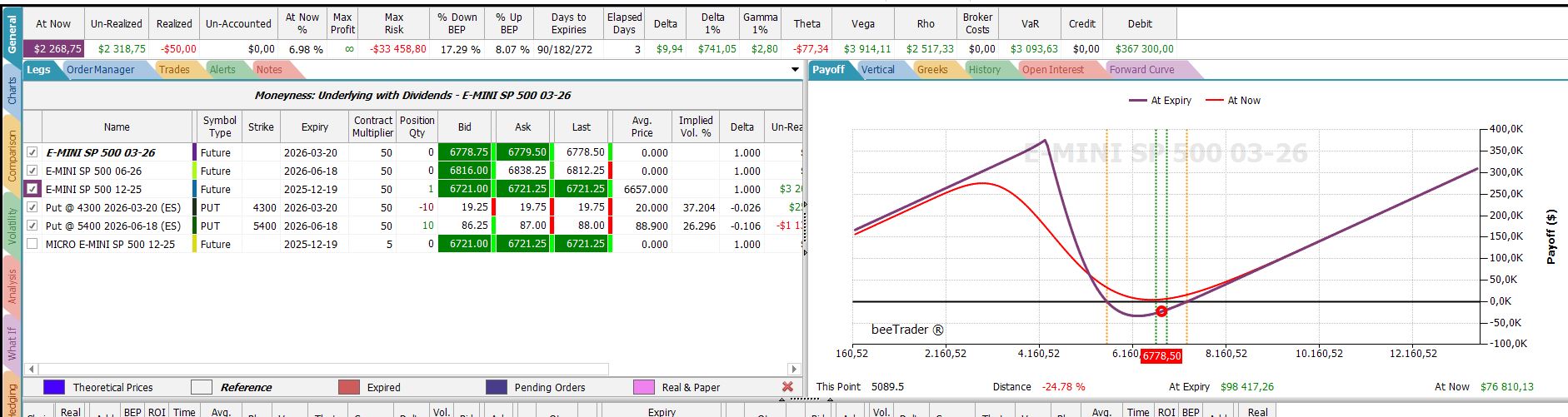Click the This Point value 5089.5

pos(887,387)
